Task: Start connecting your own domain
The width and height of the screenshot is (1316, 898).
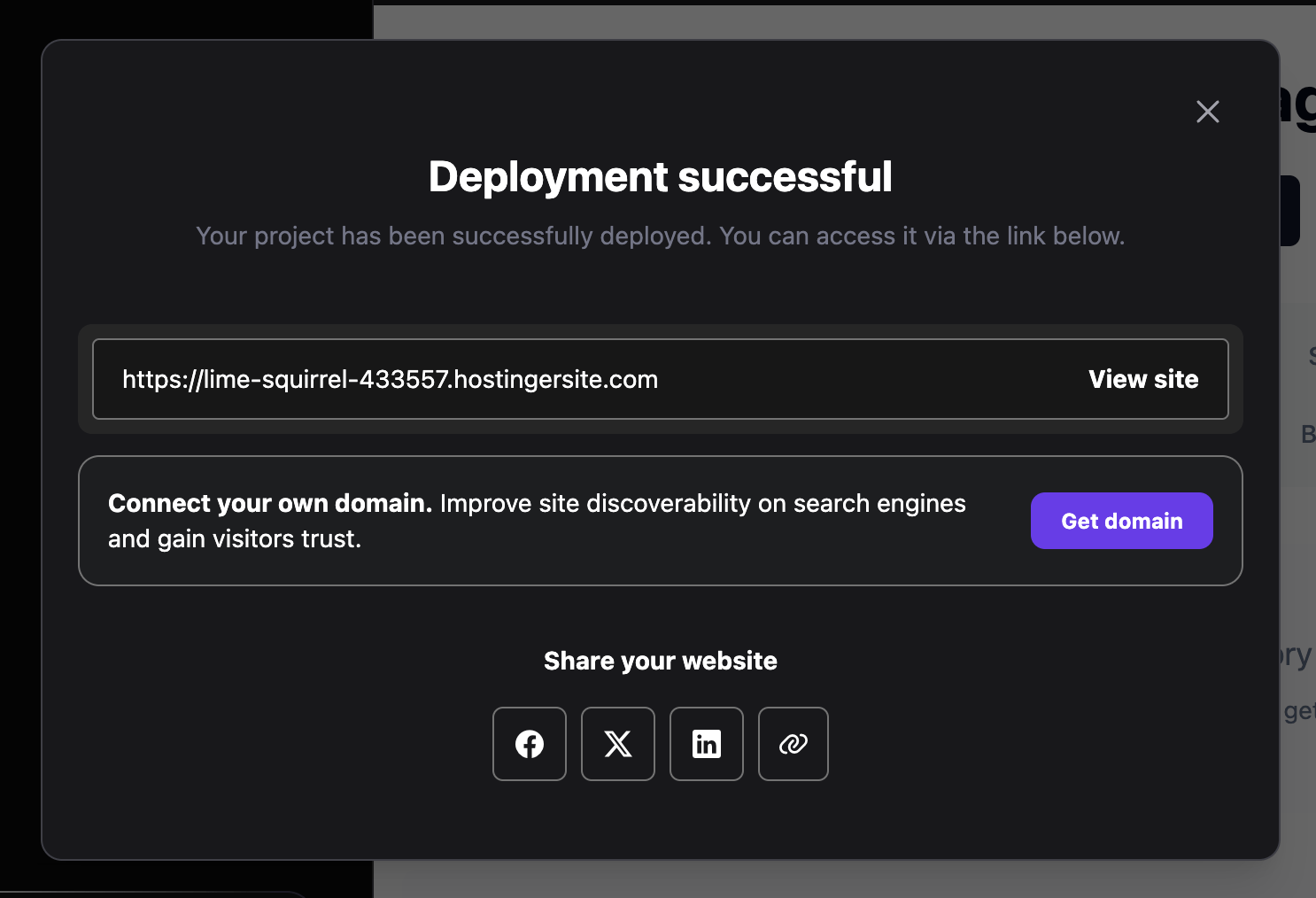Action: click(x=1121, y=521)
